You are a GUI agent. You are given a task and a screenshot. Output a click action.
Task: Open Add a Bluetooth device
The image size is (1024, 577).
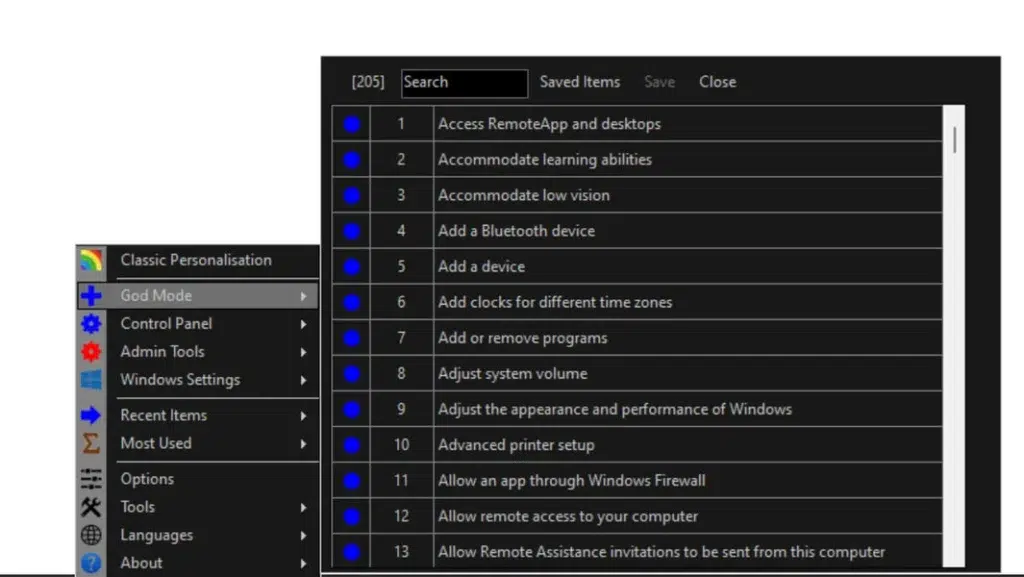coord(516,231)
